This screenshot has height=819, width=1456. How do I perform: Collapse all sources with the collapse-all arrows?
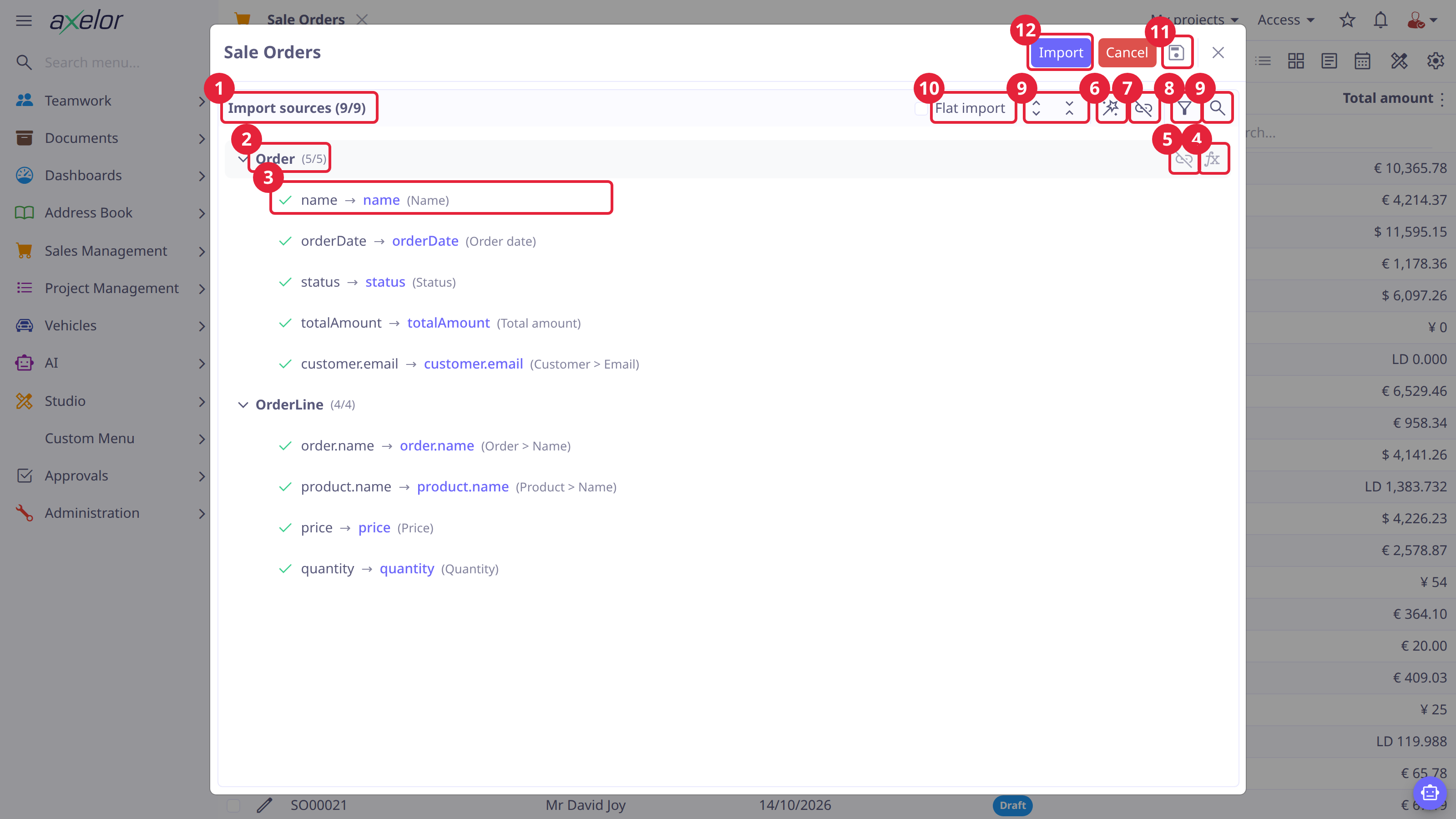pyautogui.click(x=1069, y=108)
